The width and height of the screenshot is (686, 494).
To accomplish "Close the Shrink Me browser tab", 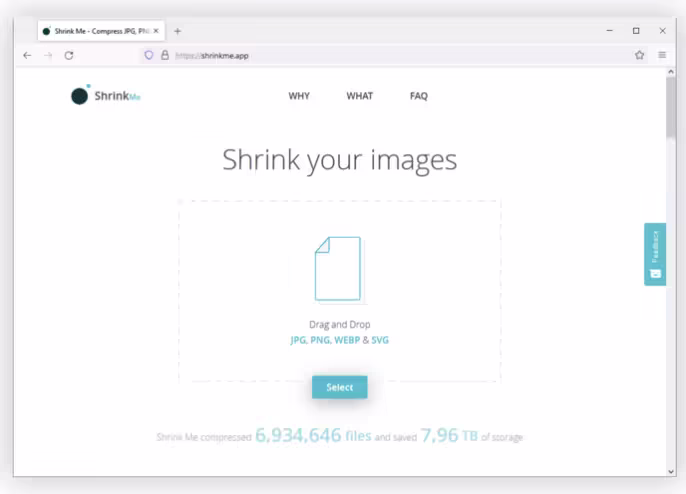I will point(156,31).
